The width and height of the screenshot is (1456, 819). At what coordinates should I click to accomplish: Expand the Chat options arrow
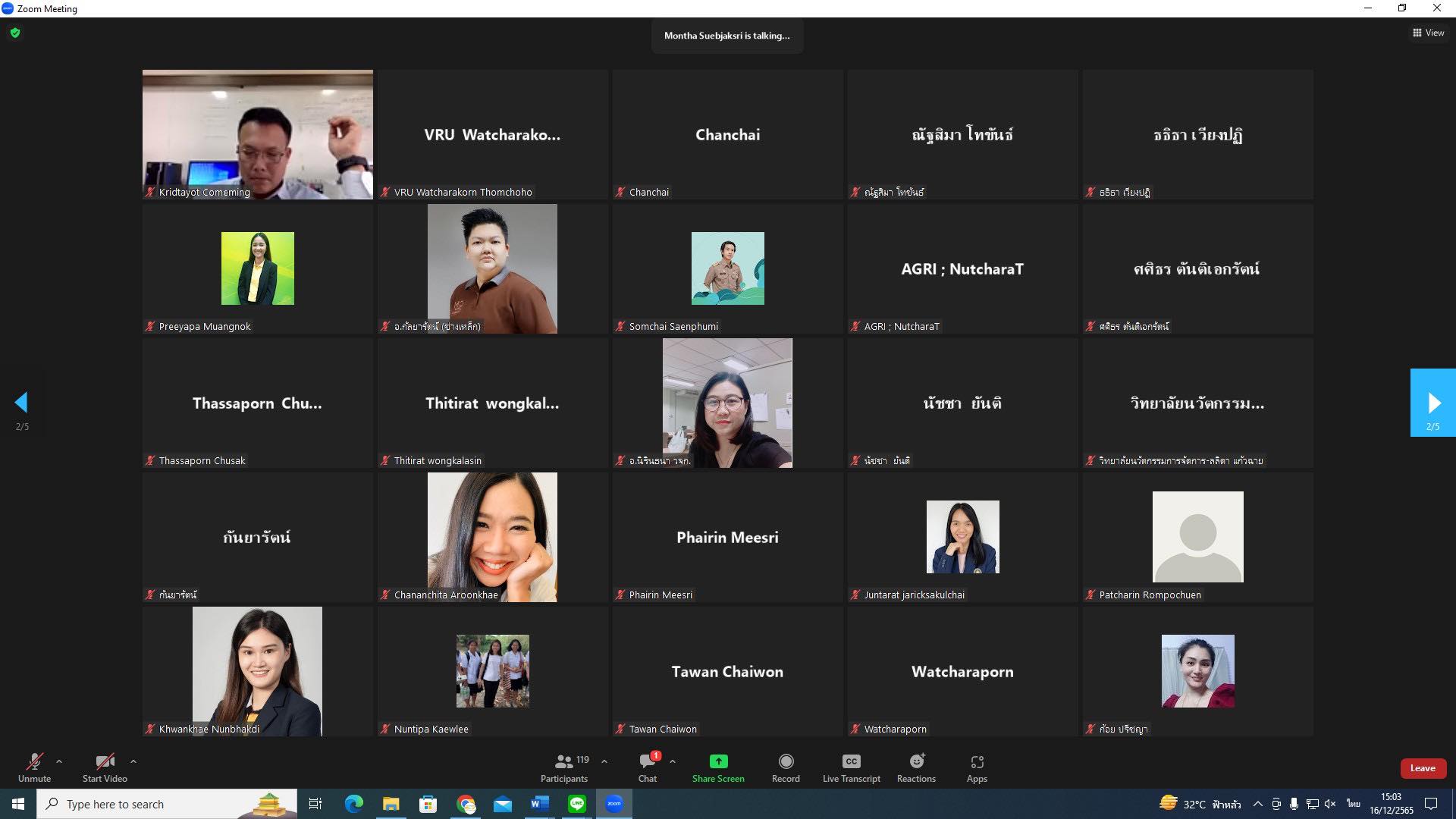pyautogui.click(x=673, y=761)
